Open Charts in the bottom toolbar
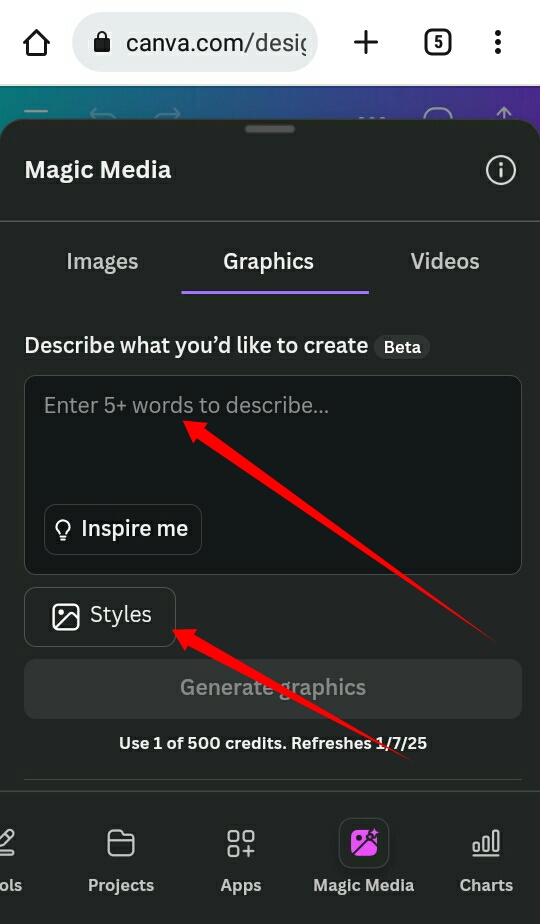The image size is (540, 924). click(x=486, y=860)
